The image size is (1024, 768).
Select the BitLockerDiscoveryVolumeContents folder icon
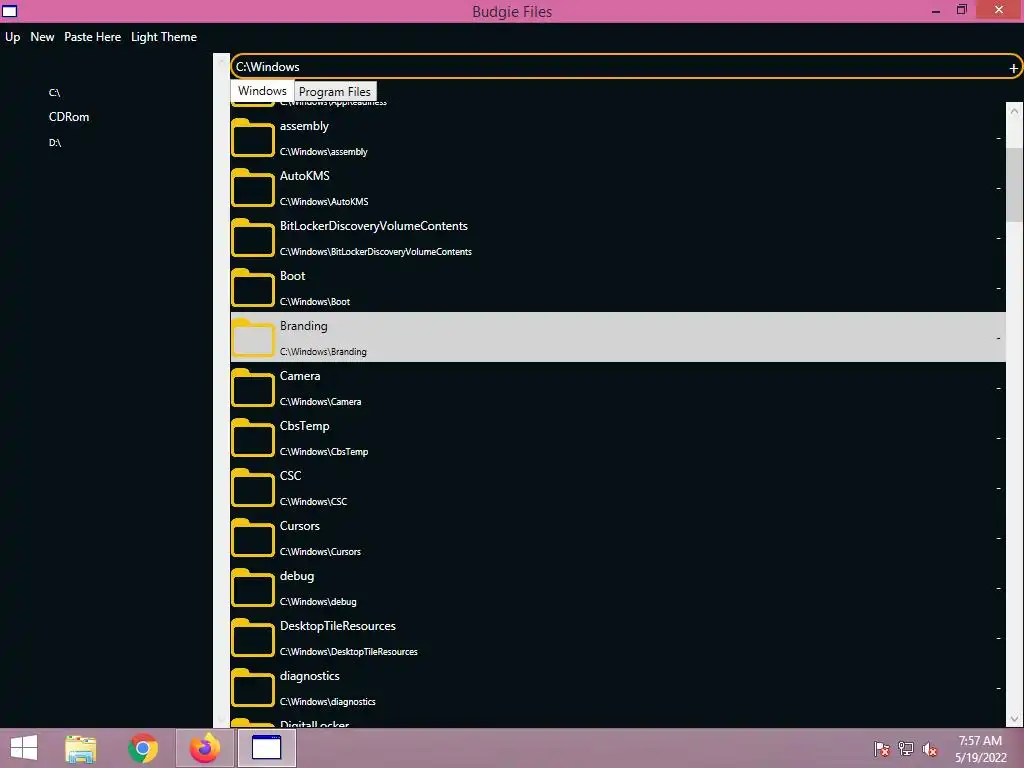[x=253, y=238]
